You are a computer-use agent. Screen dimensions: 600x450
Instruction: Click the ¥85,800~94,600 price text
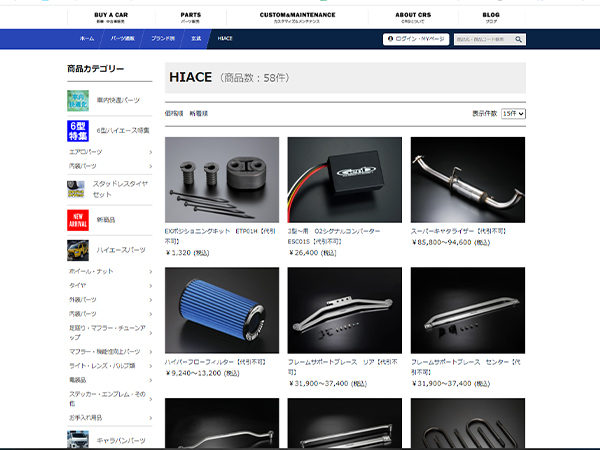[x=451, y=242]
